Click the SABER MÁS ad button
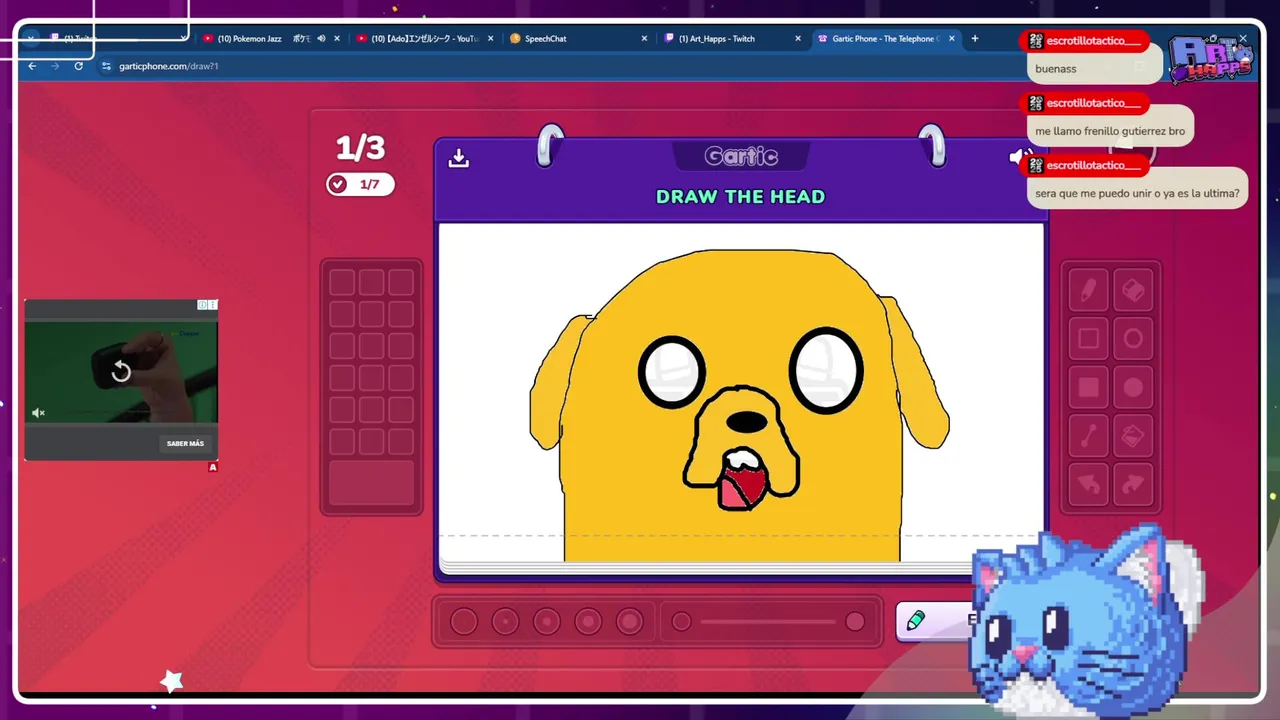 coord(185,443)
